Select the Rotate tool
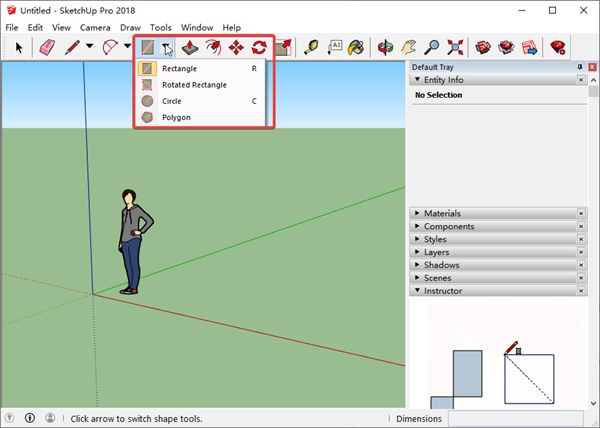Image resolution: width=600 pixels, height=428 pixels. coord(259,47)
